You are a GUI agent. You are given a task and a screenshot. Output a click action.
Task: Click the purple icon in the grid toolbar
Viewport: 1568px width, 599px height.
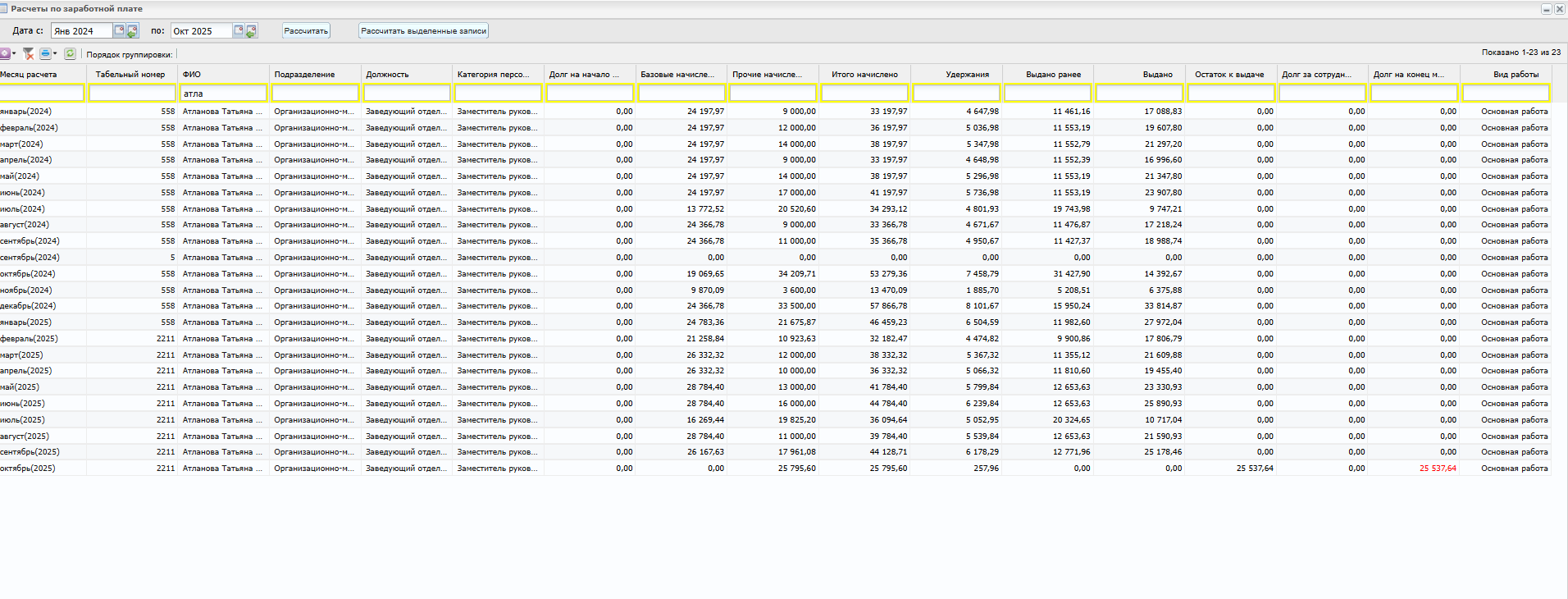tap(5, 54)
